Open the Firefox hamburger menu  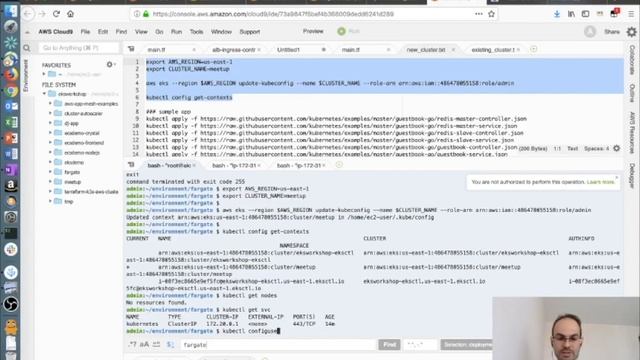(631, 14)
